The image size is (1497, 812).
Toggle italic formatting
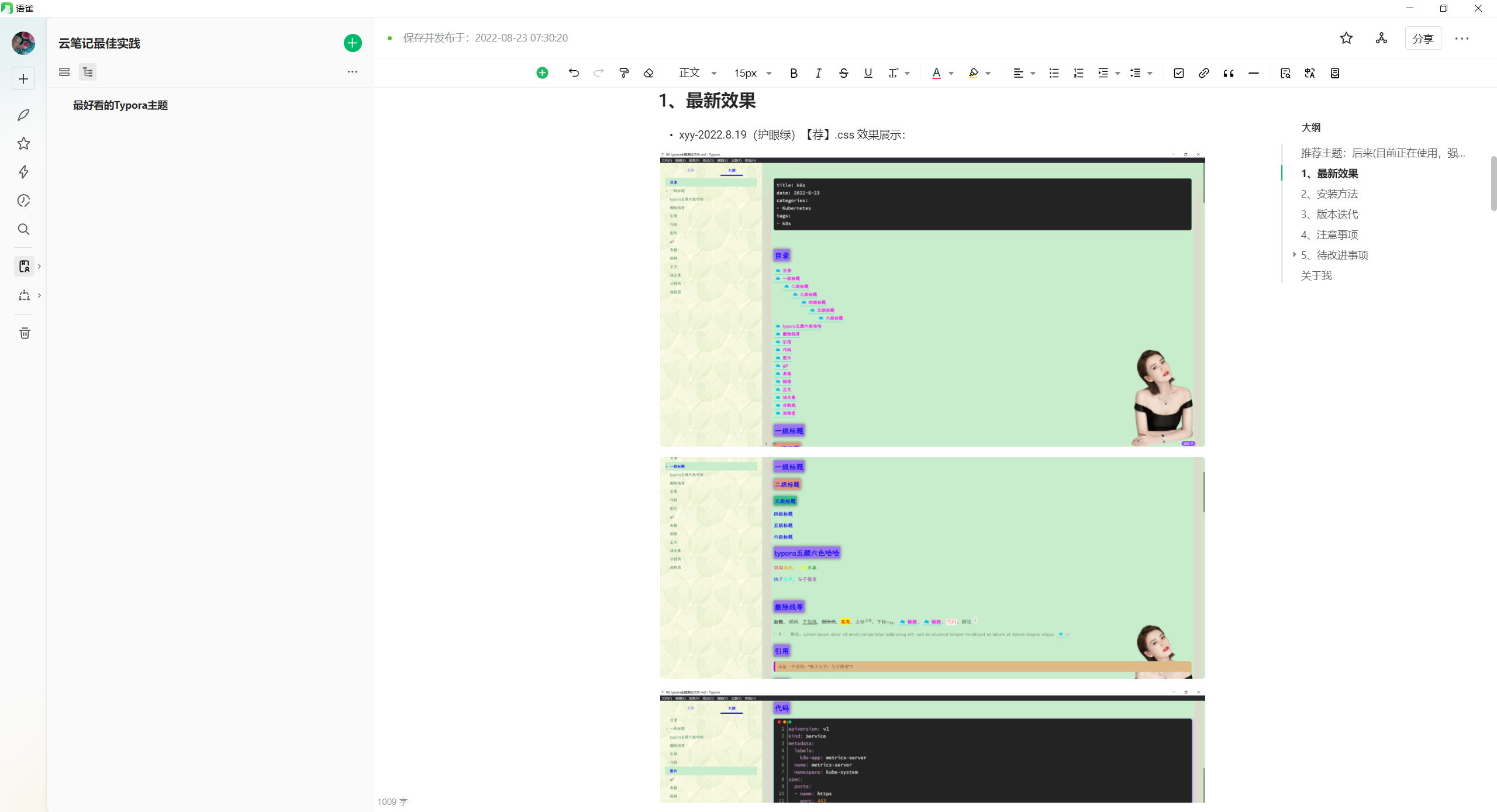click(818, 73)
